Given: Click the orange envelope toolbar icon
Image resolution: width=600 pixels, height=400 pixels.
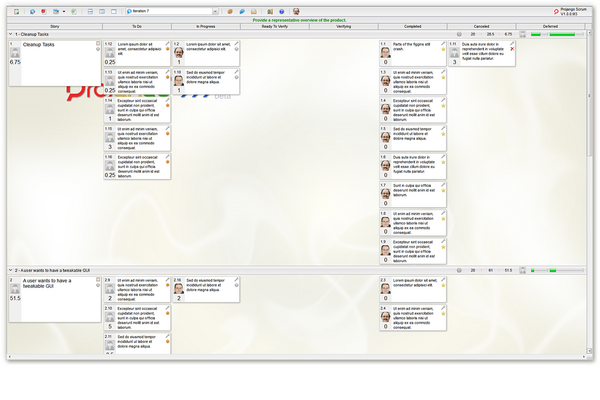Looking at the screenshot, I should click(254, 11).
